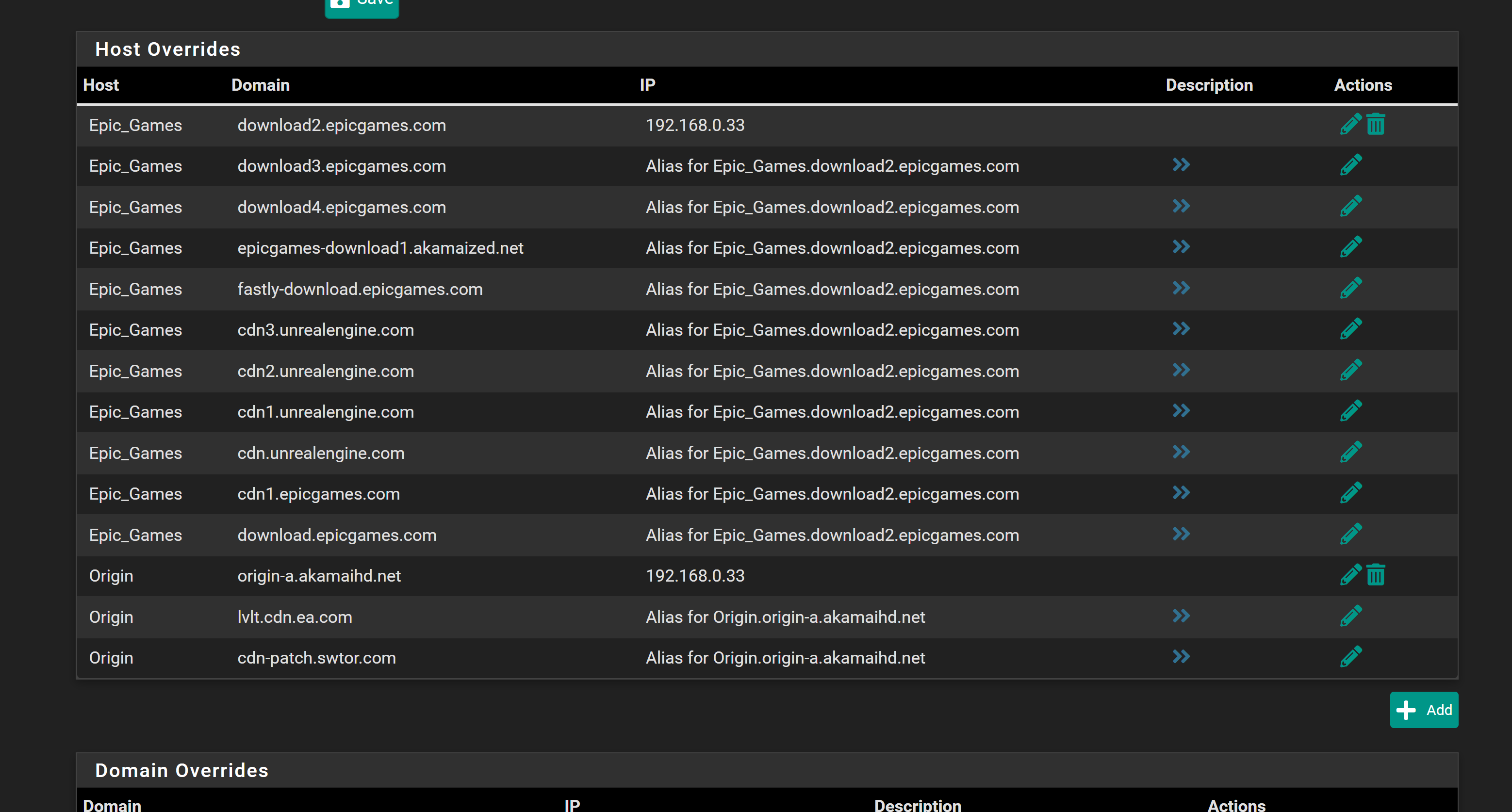Select the download3.epicgames.com domain cell

[x=342, y=166]
